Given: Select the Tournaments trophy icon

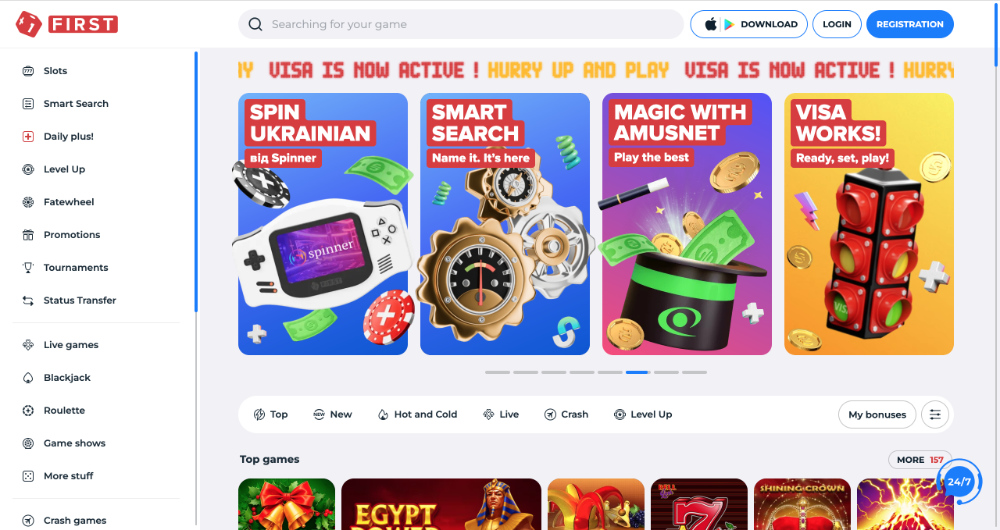Looking at the screenshot, I should point(28,268).
